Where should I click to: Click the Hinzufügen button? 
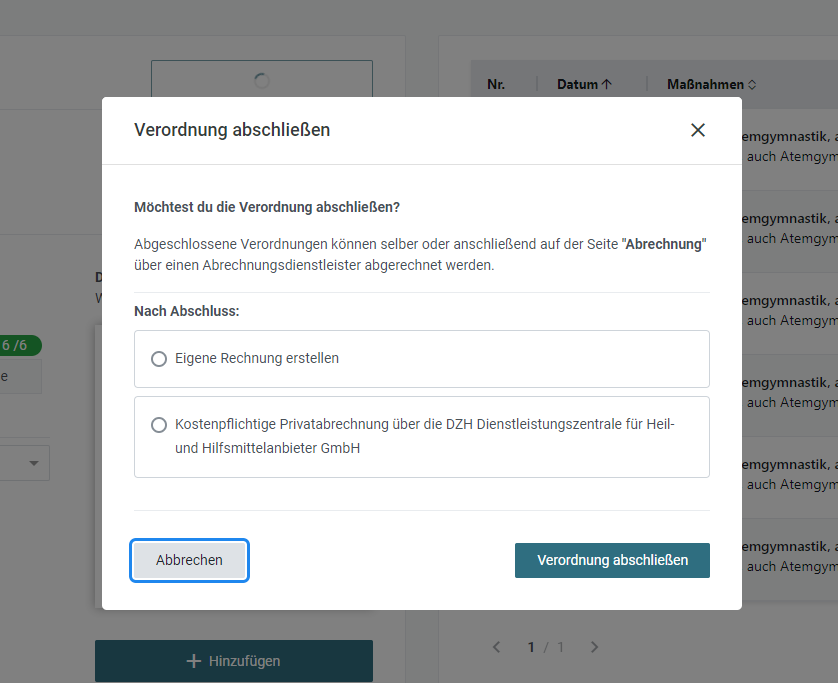[x=234, y=661]
